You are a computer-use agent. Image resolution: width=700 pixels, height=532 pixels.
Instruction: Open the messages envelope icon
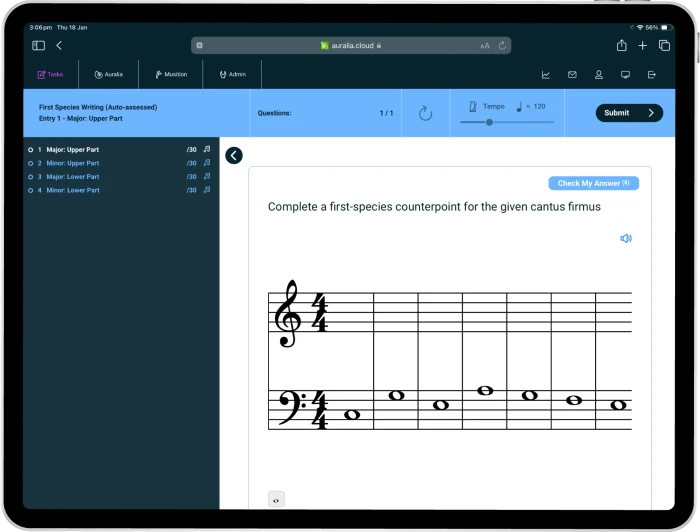(572, 74)
